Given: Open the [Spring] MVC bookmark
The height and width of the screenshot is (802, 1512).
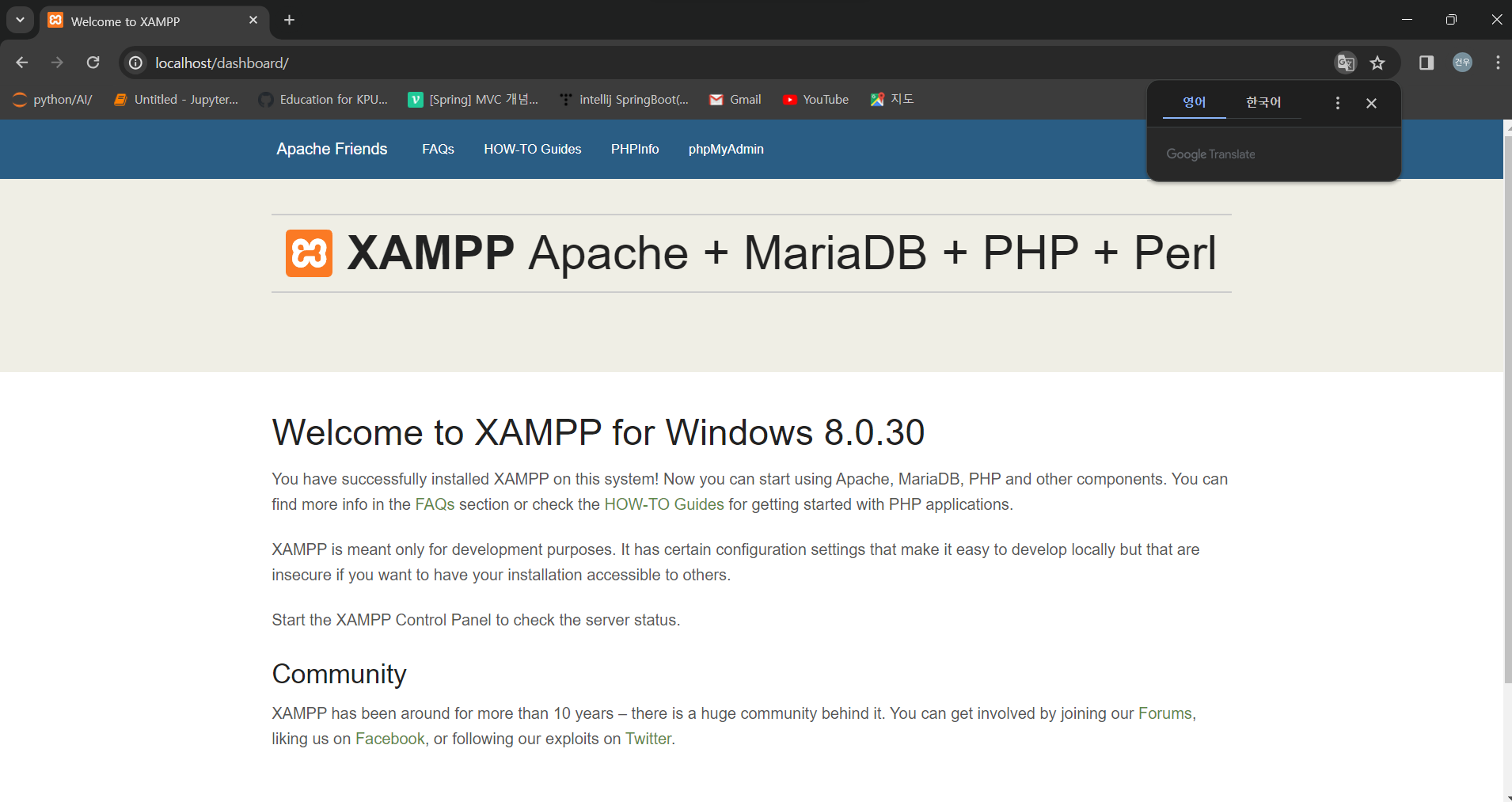Looking at the screenshot, I should pyautogui.click(x=473, y=100).
